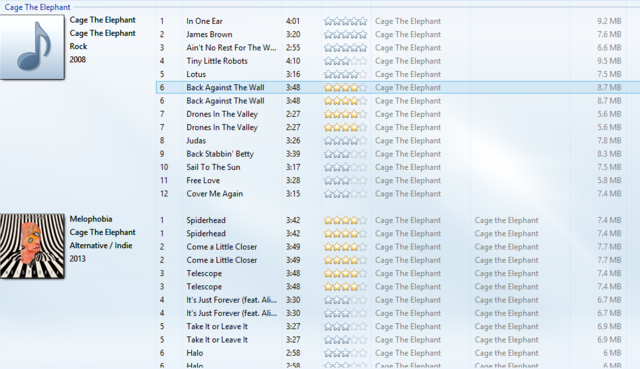Click the Alternative / Indie genre label
640x369 pixels.
tap(101, 245)
